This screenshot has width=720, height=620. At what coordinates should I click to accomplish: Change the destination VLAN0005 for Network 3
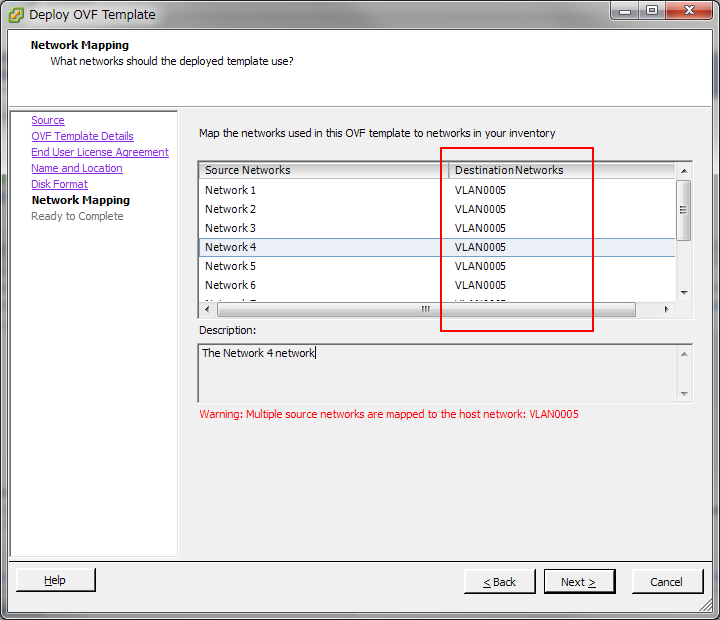[x=480, y=228]
